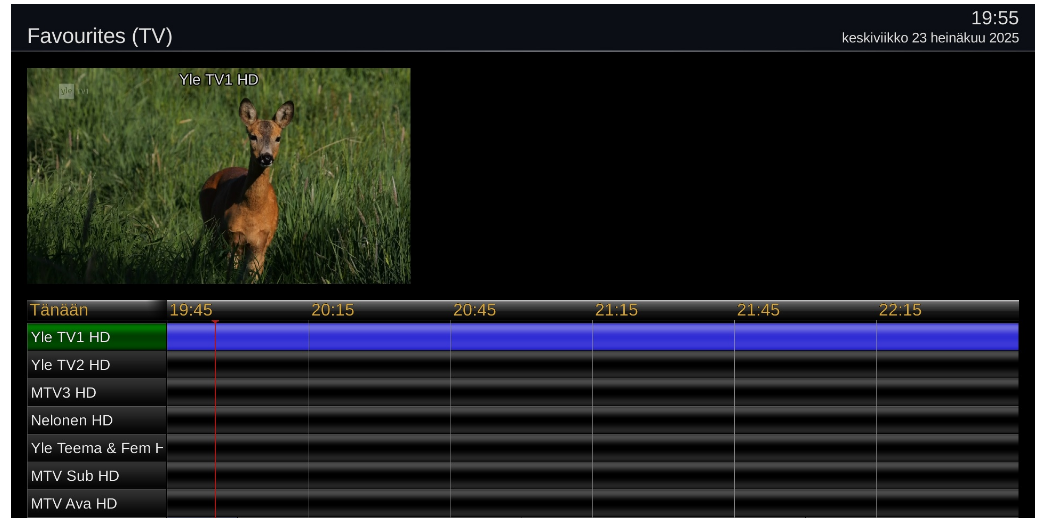Select the MTV3 HD channel

(97, 392)
